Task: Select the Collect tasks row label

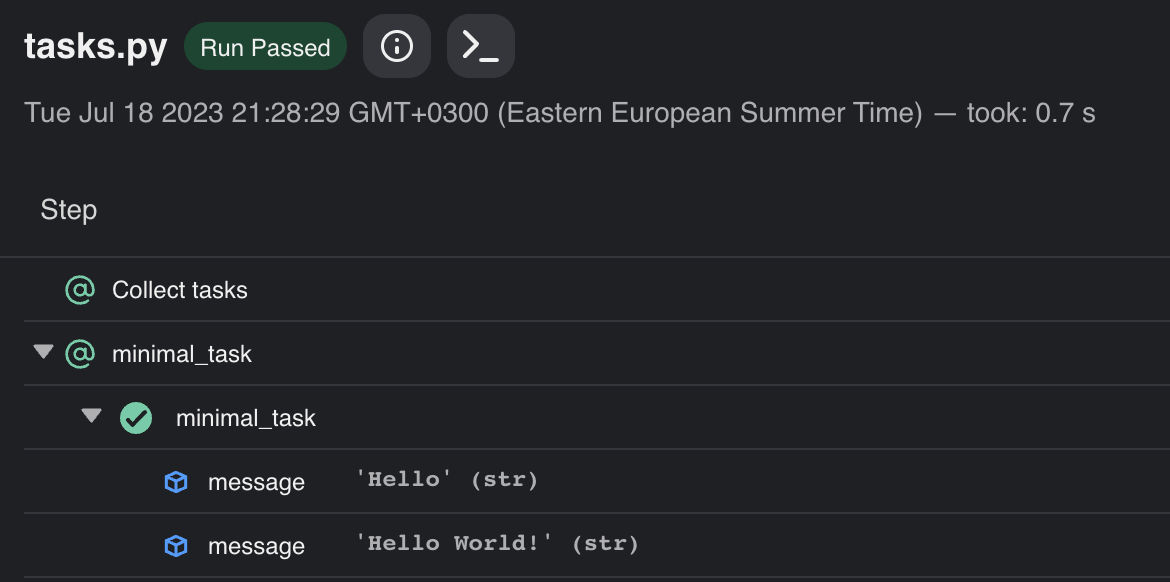Action: pos(180,290)
